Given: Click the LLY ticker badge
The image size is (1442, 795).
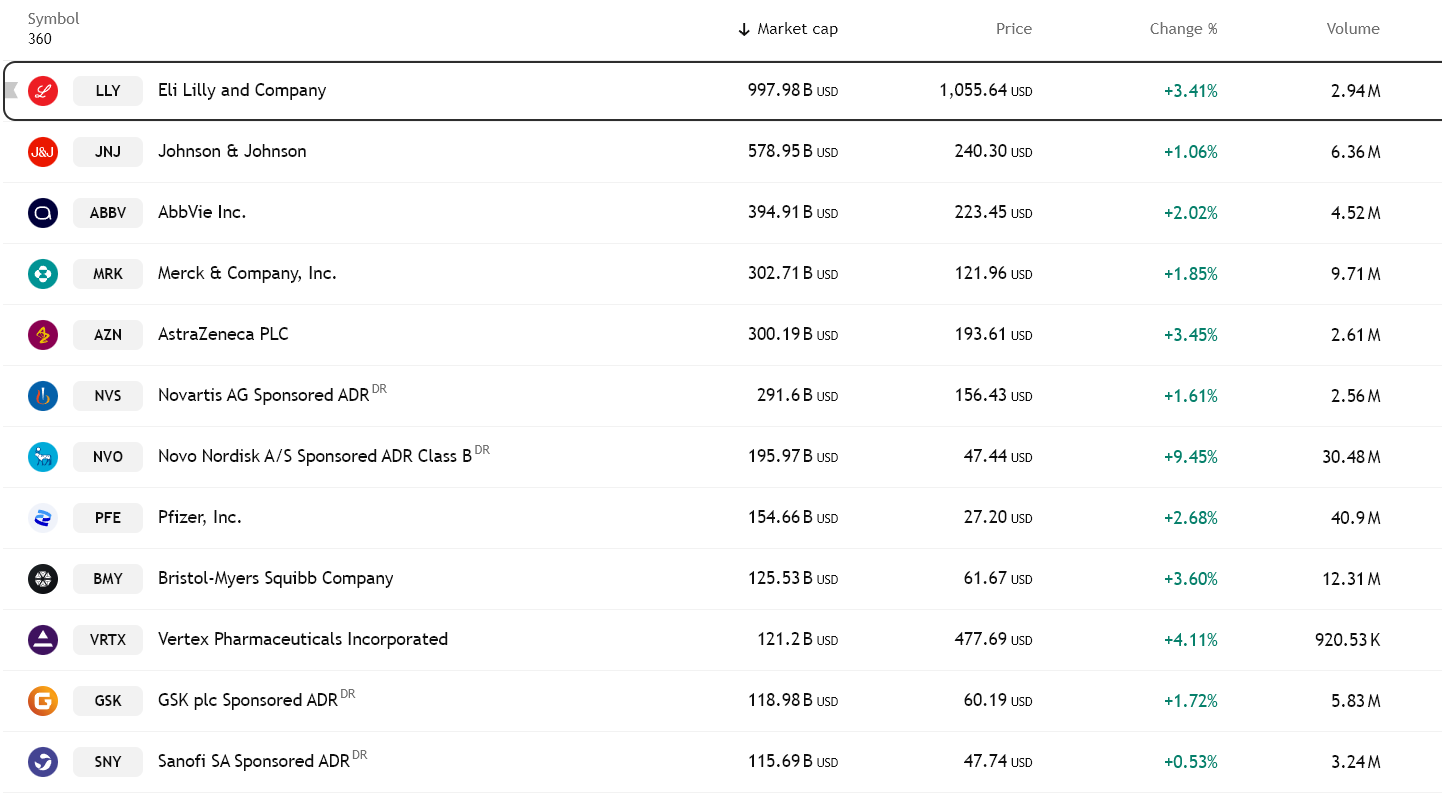Looking at the screenshot, I should click(x=107, y=90).
